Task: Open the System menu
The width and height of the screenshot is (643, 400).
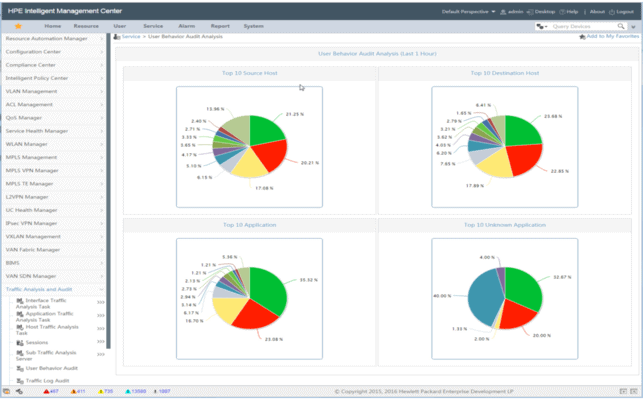Action: [253, 26]
